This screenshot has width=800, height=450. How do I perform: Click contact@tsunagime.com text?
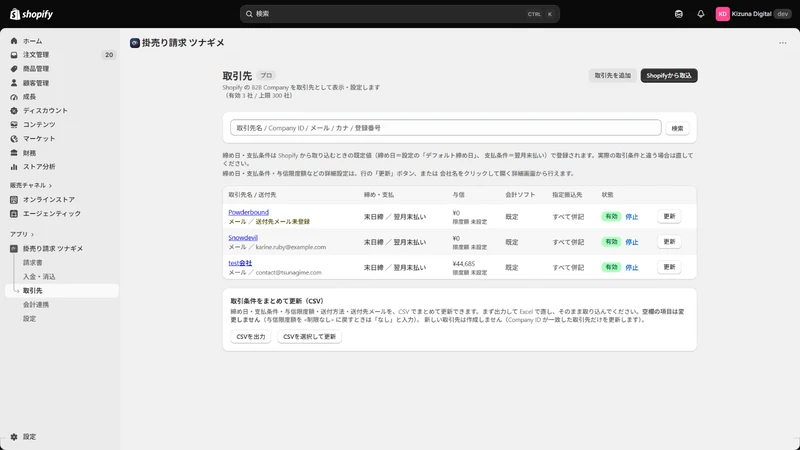tap(288, 272)
